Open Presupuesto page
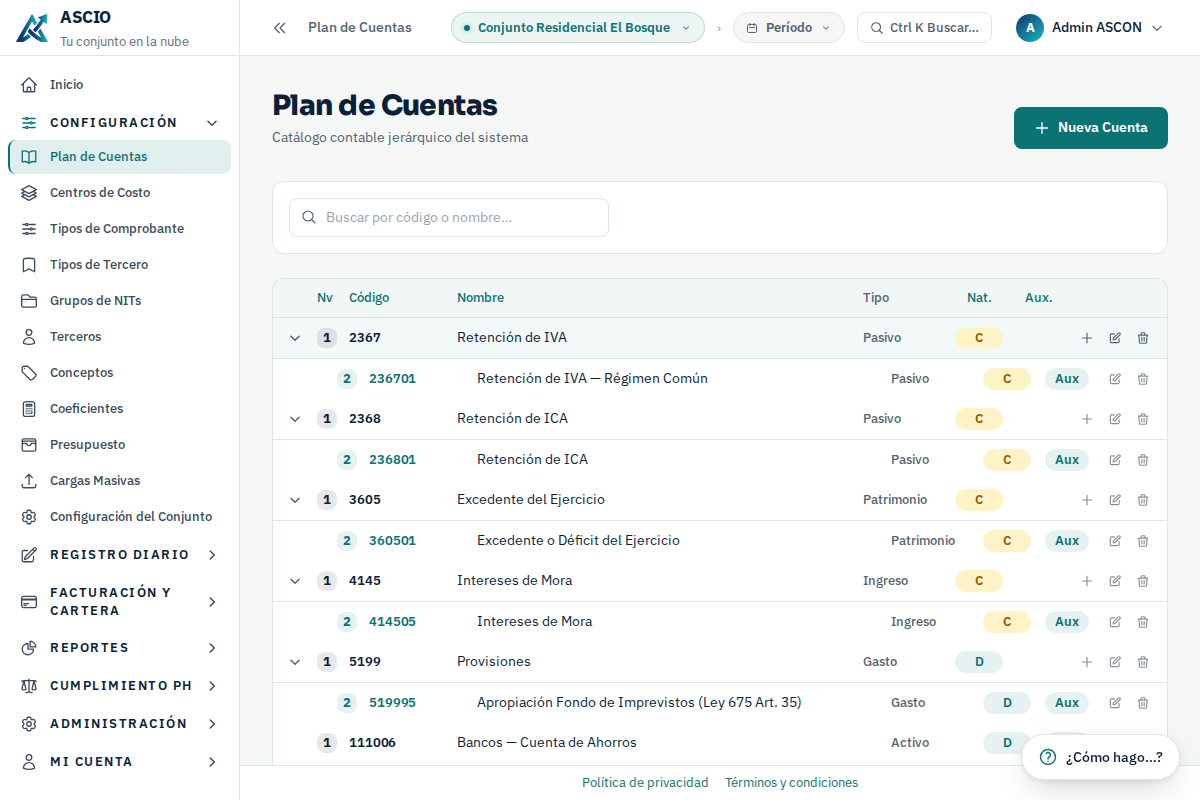Viewport: 1200px width, 800px height. pos(120,445)
